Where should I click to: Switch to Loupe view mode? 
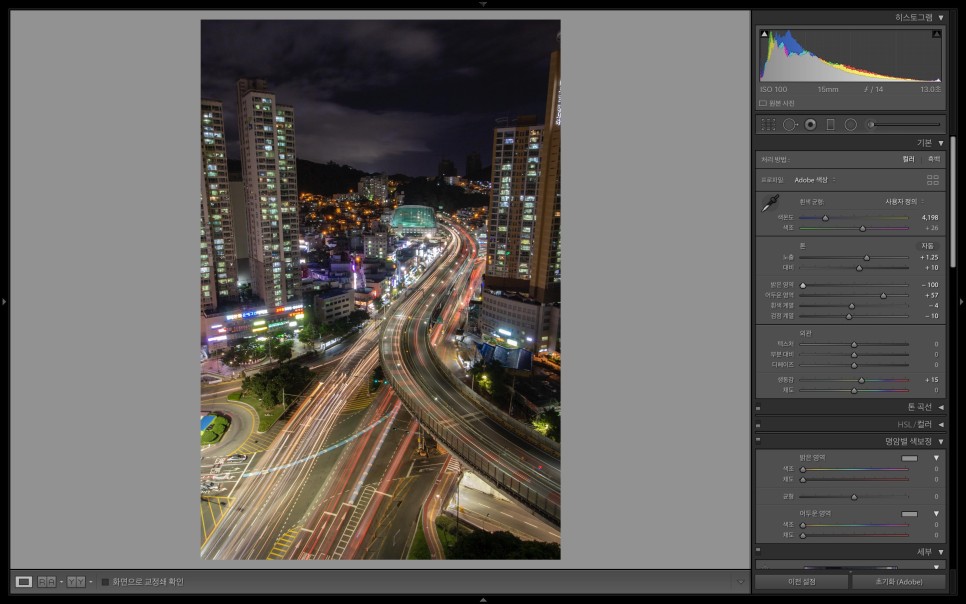pyautogui.click(x=24, y=582)
